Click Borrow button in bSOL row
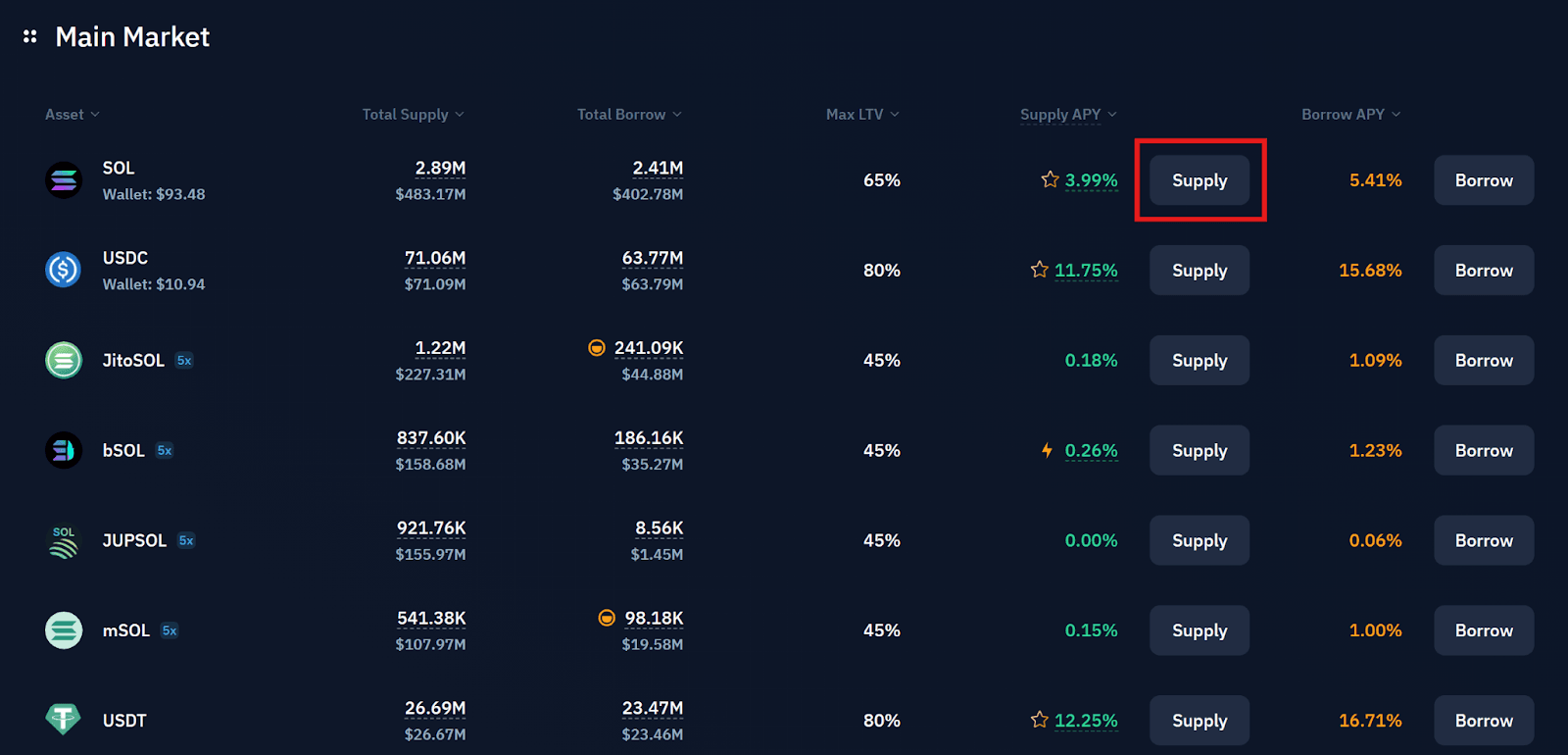The width and height of the screenshot is (1568, 755). click(x=1484, y=450)
